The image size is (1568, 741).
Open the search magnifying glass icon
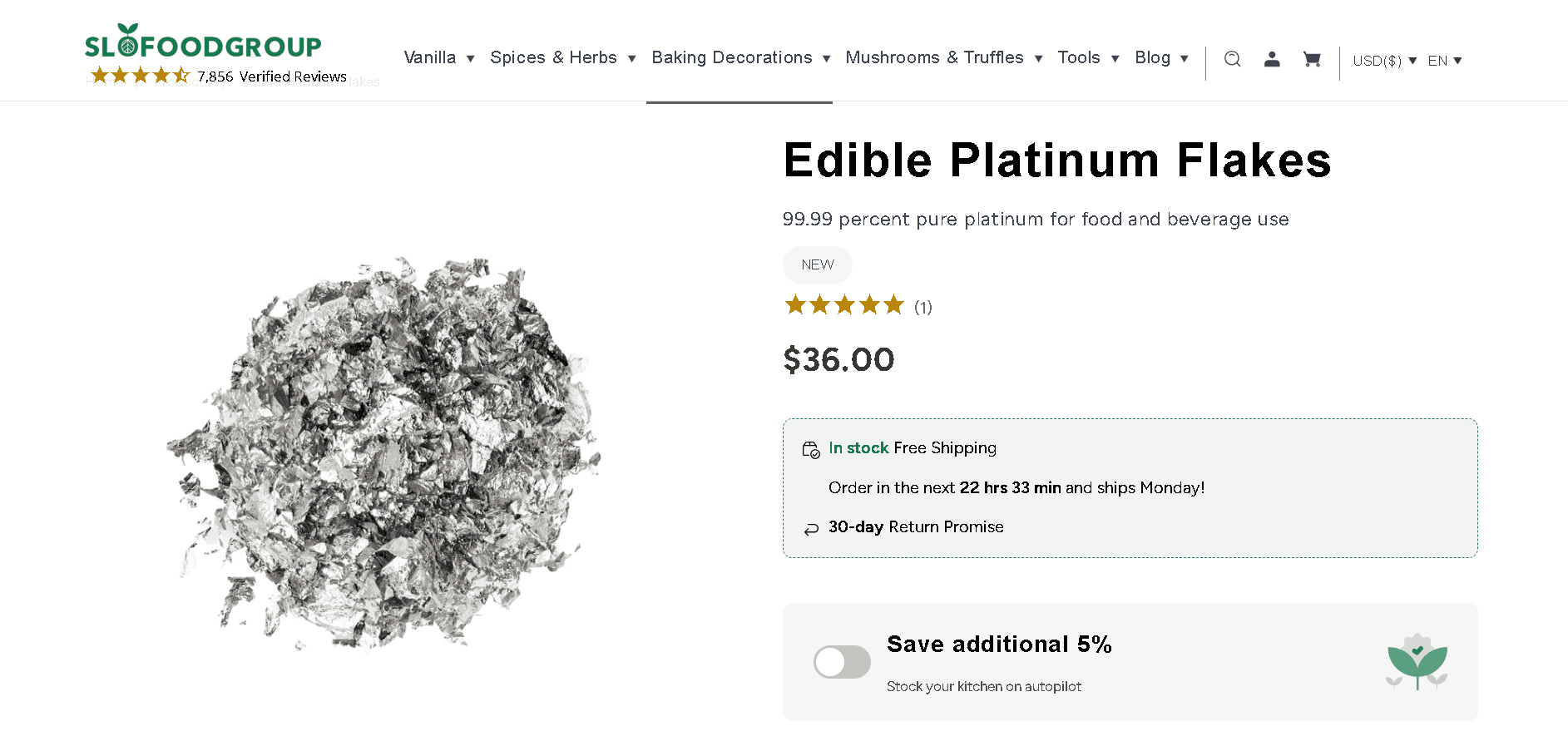(x=1231, y=59)
